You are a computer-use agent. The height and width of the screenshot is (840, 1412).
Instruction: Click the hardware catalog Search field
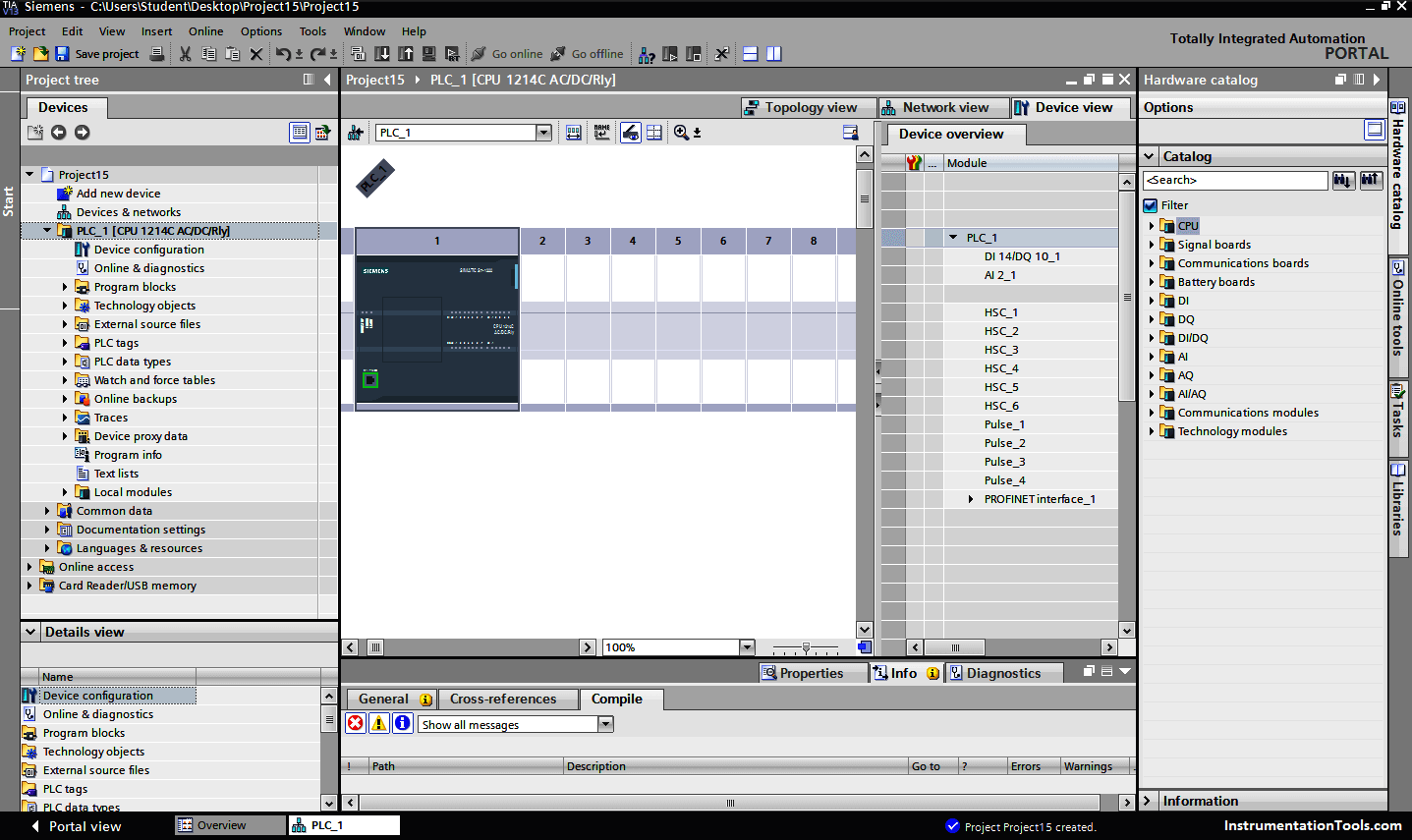pyautogui.click(x=1235, y=180)
